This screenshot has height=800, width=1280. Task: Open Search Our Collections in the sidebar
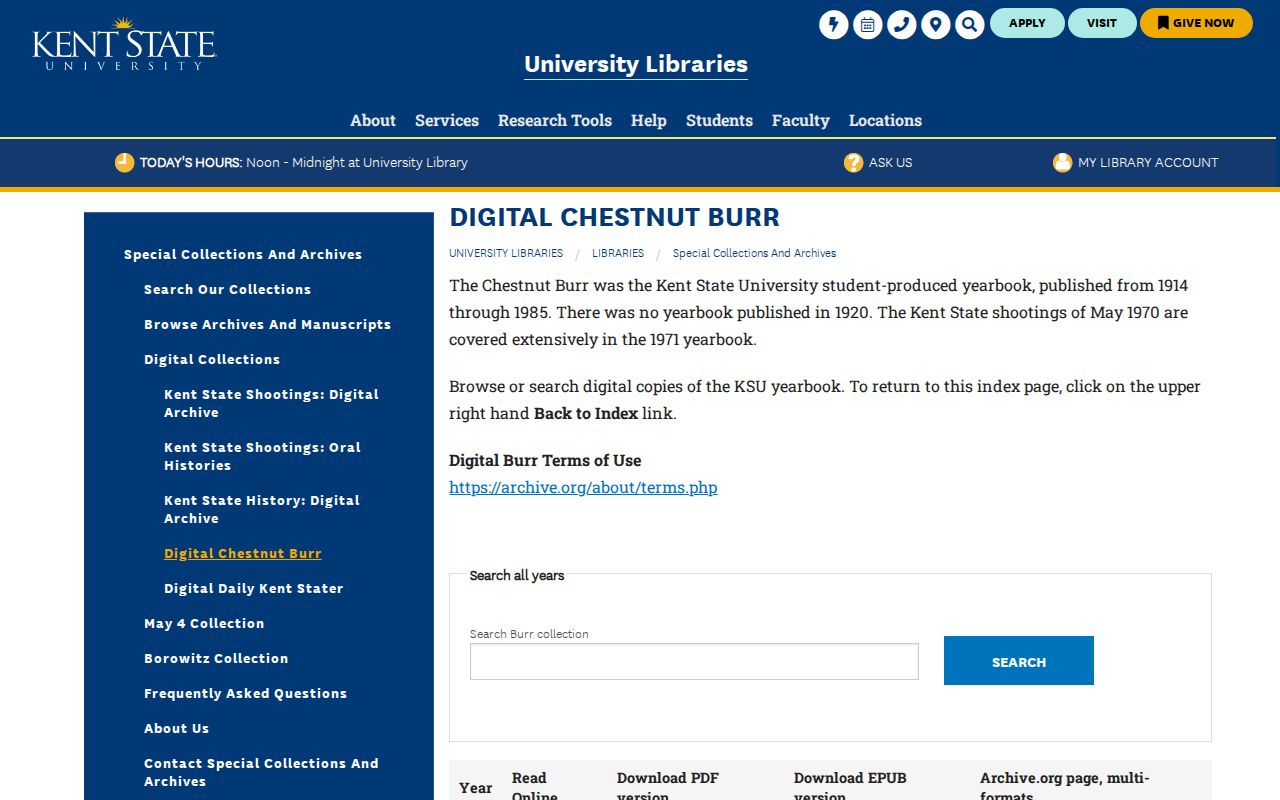(x=227, y=289)
